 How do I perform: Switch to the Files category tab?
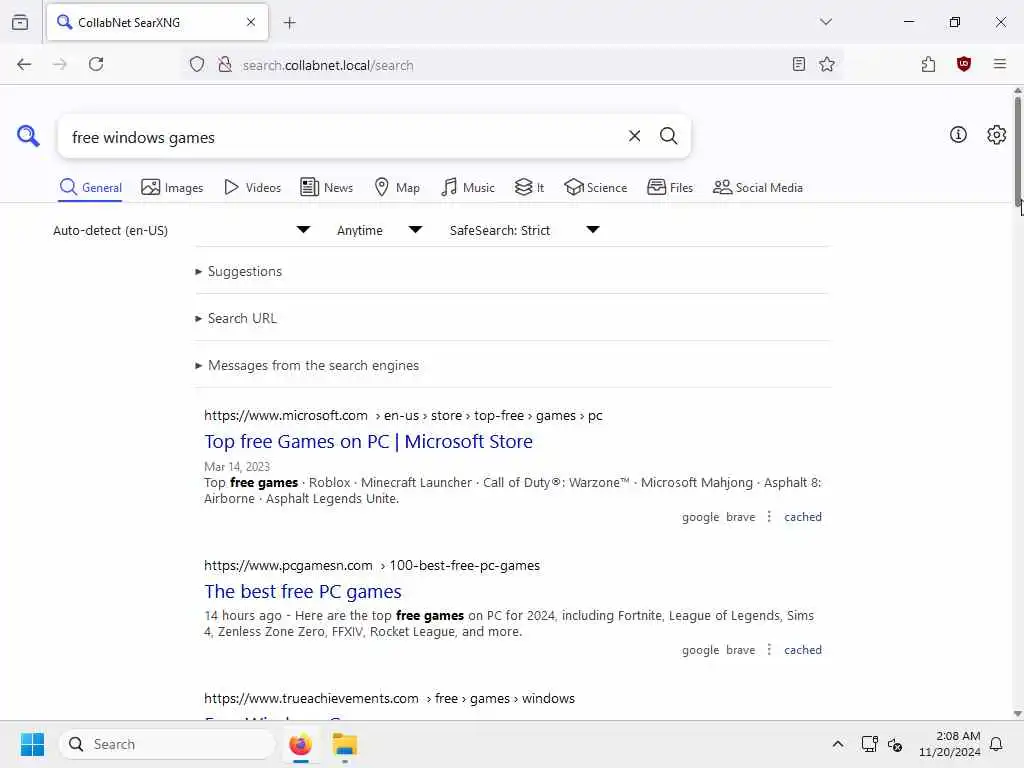(669, 188)
